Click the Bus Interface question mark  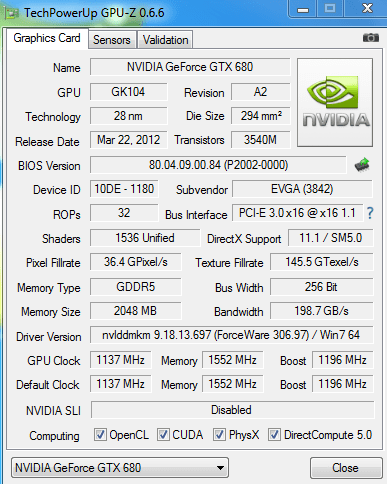tap(370, 213)
